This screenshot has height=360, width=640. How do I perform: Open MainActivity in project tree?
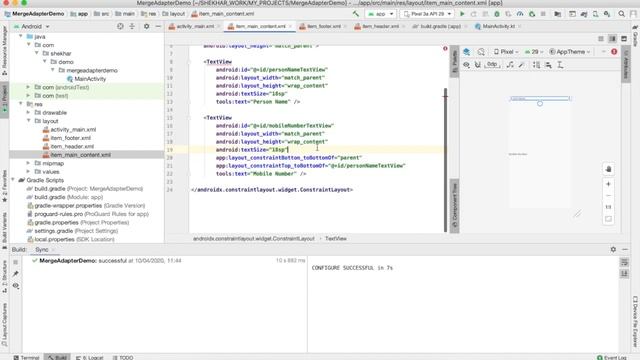pos(90,79)
